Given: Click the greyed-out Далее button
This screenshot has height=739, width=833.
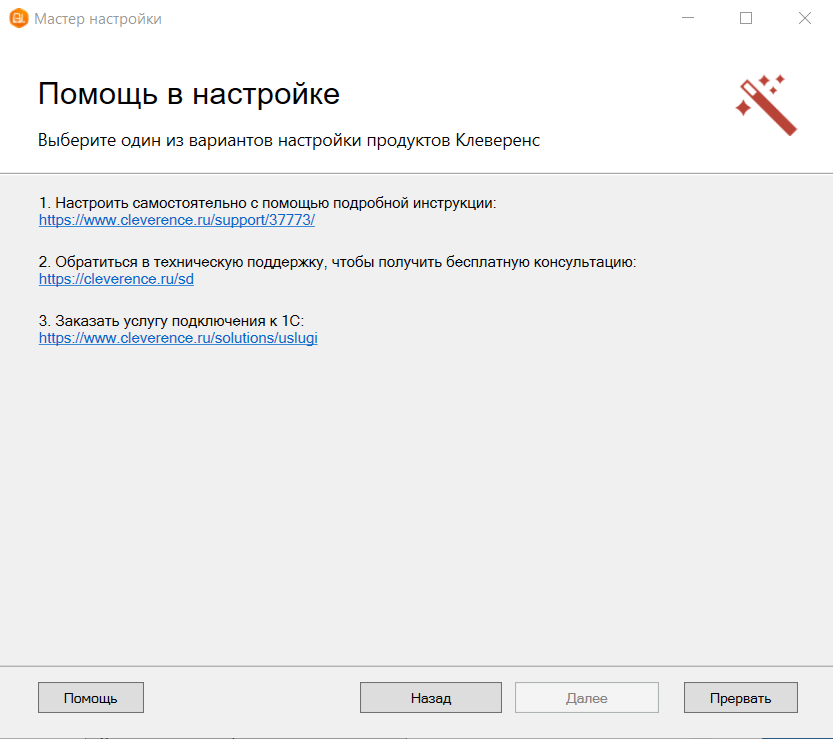Looking at the screenshot, I should [586, 698].
